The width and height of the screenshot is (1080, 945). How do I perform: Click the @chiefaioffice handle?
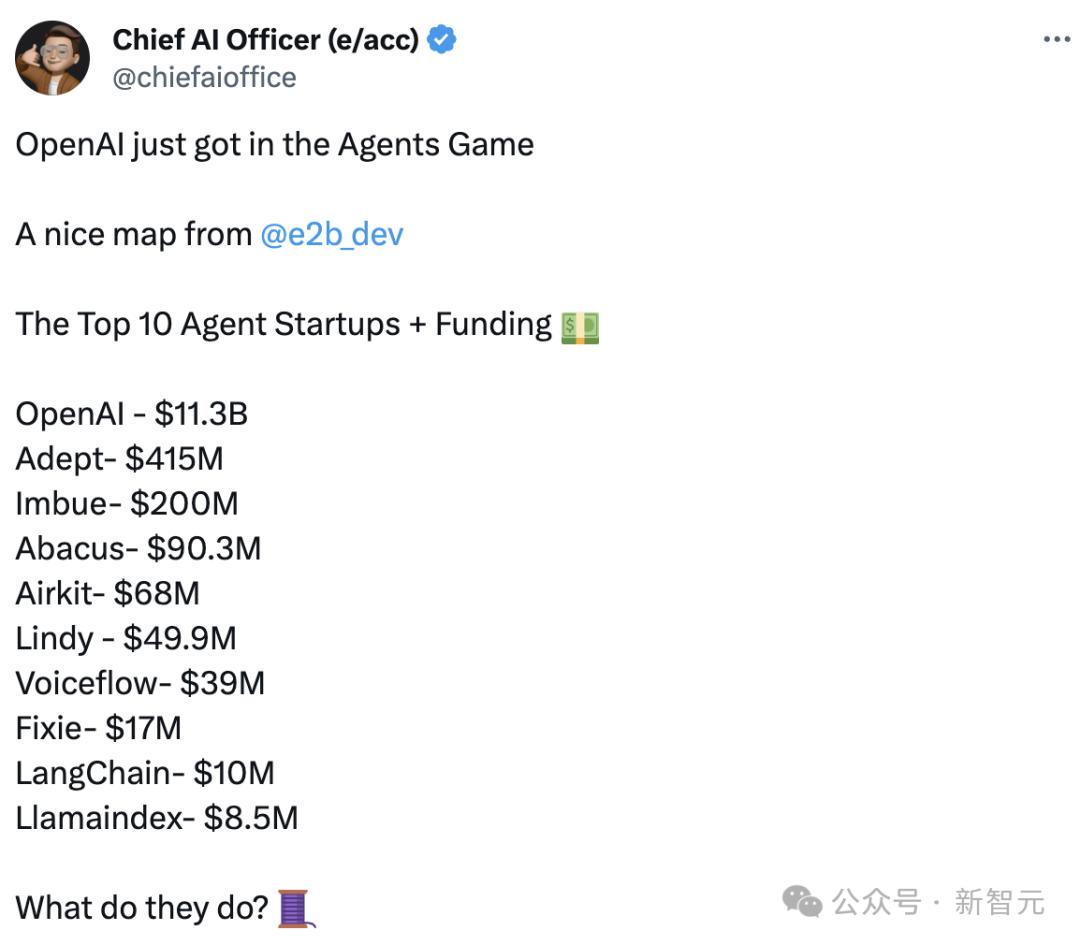[x=204, y=77]
